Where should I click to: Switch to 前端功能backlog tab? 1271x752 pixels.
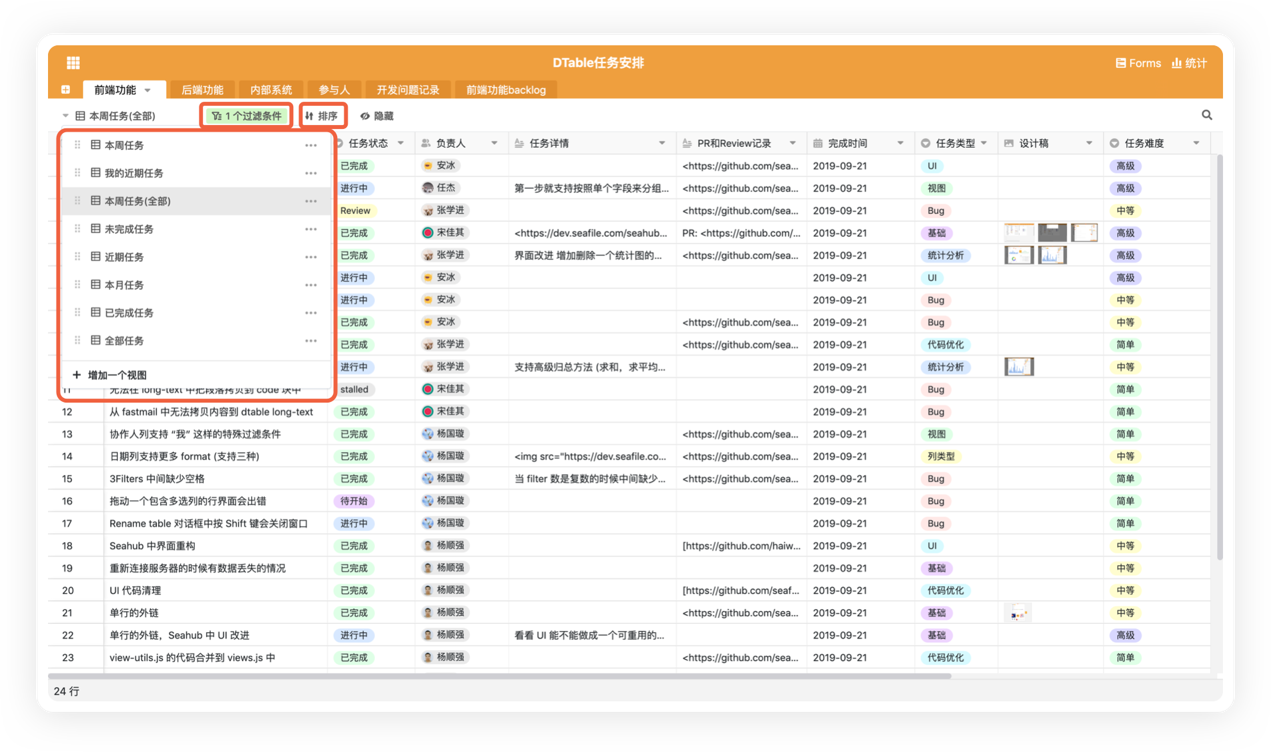coord(506,90)
